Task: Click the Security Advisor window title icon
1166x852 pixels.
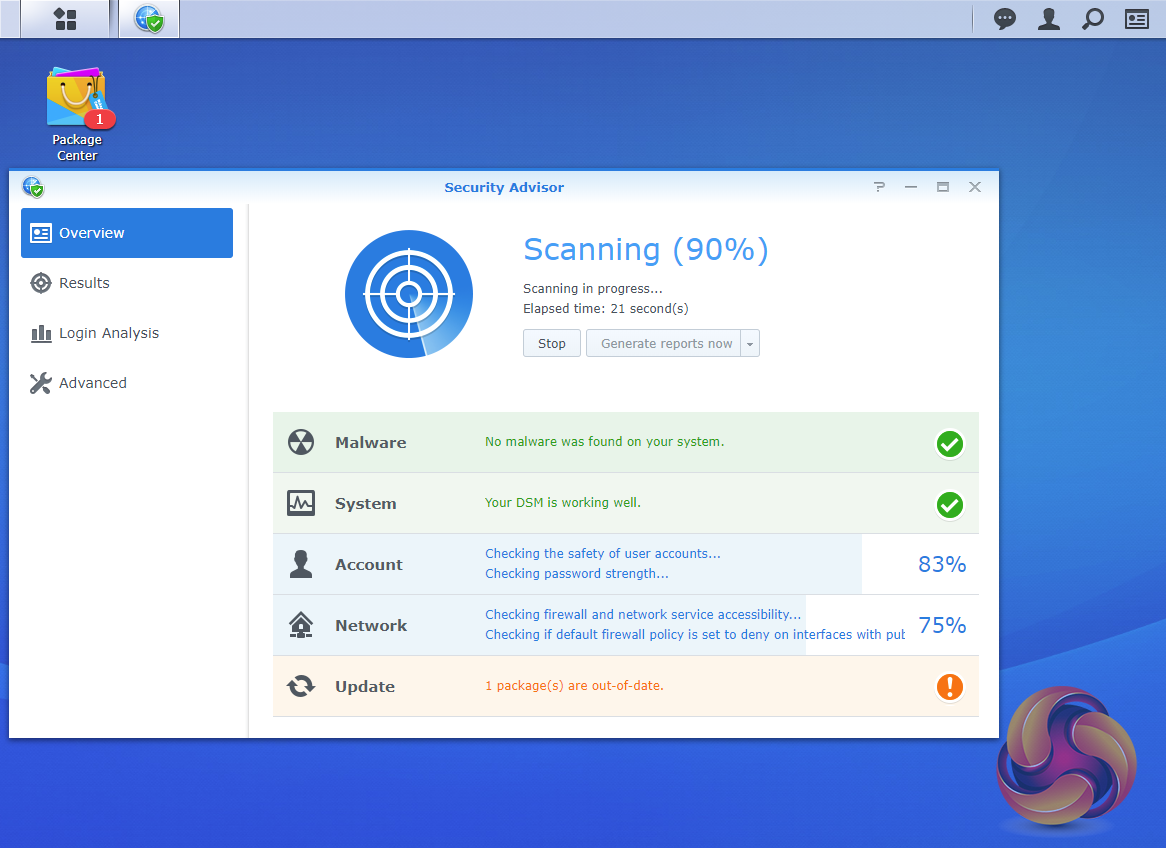Action: click(33, 187)
